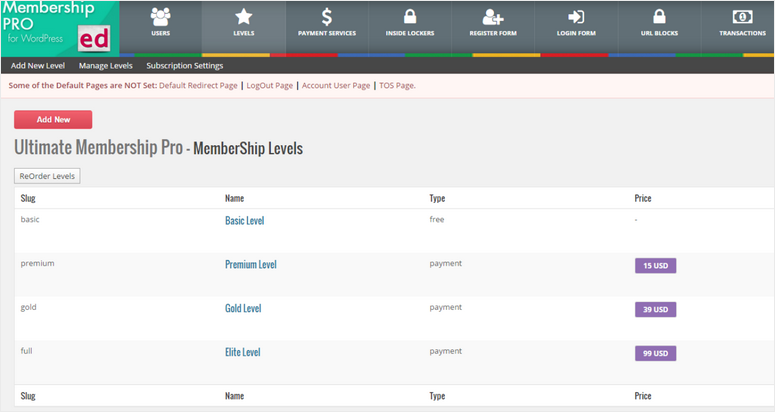Click the 'gold' slug cell
The image size is (775, 412).
(x=28, y=307)
